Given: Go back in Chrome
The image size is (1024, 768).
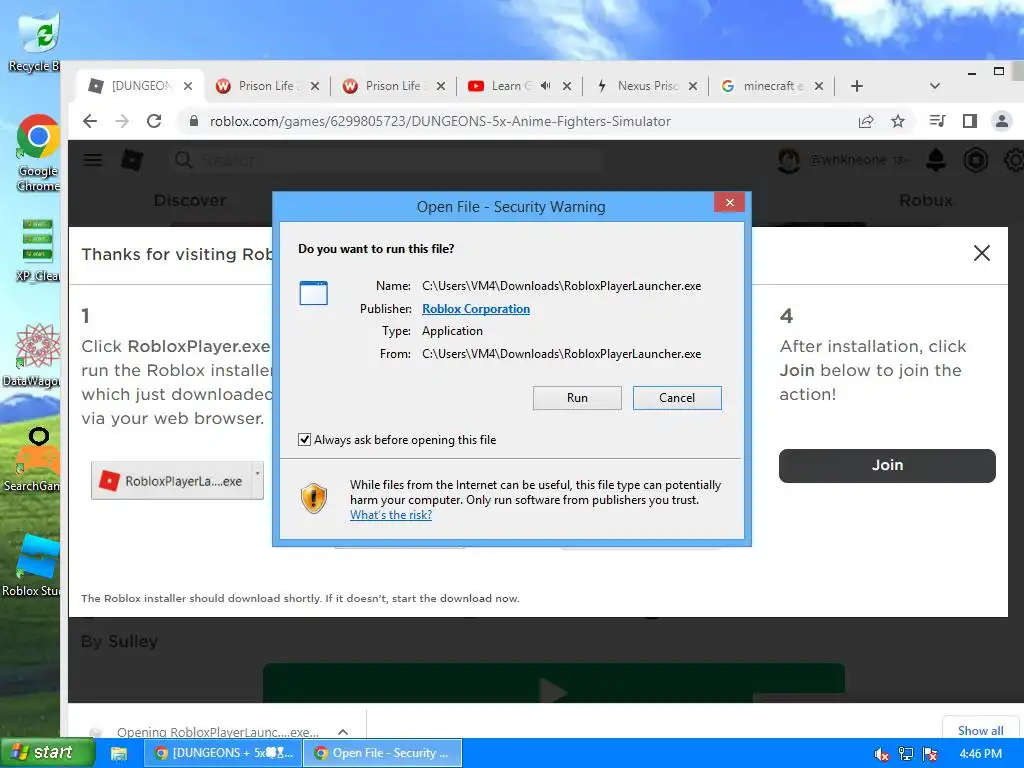Looking at the screenshot, I should coord(90,121).
